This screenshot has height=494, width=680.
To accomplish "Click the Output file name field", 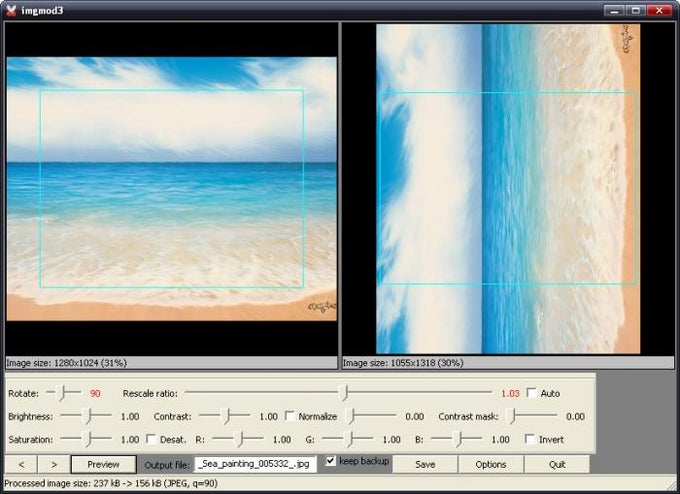I will point(255,464).
